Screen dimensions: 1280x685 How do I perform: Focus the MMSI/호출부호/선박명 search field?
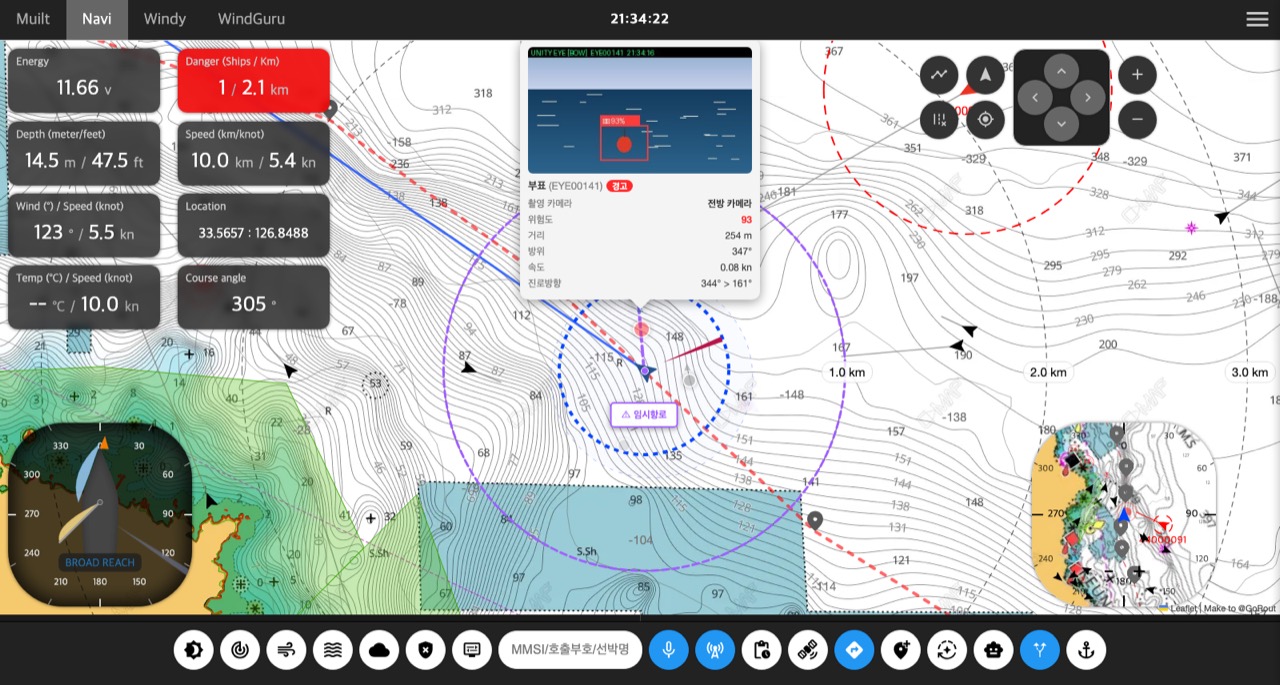point(570,650)
